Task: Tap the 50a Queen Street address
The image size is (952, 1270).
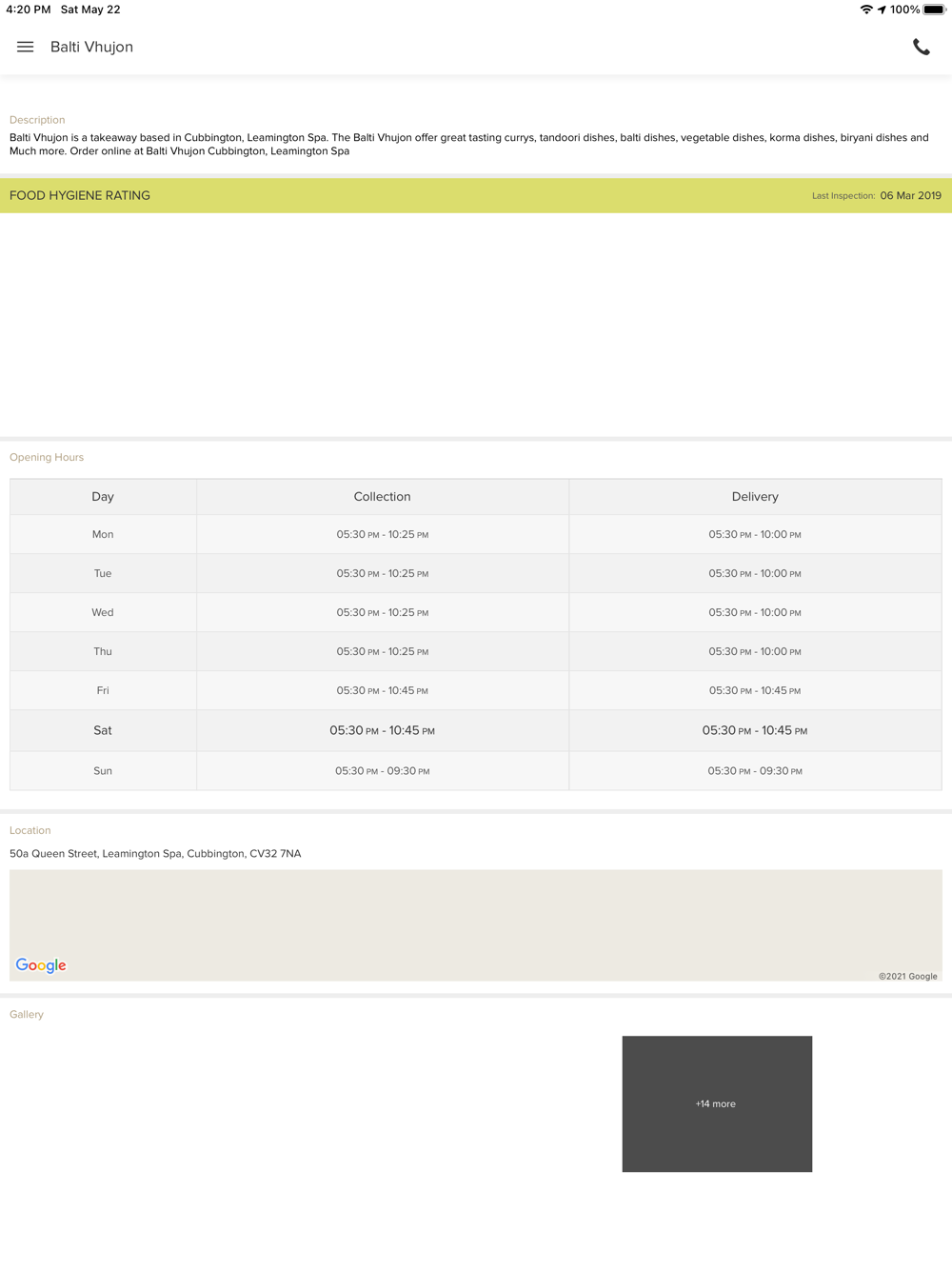Action: pyautogui.click(x=155, y=854)
